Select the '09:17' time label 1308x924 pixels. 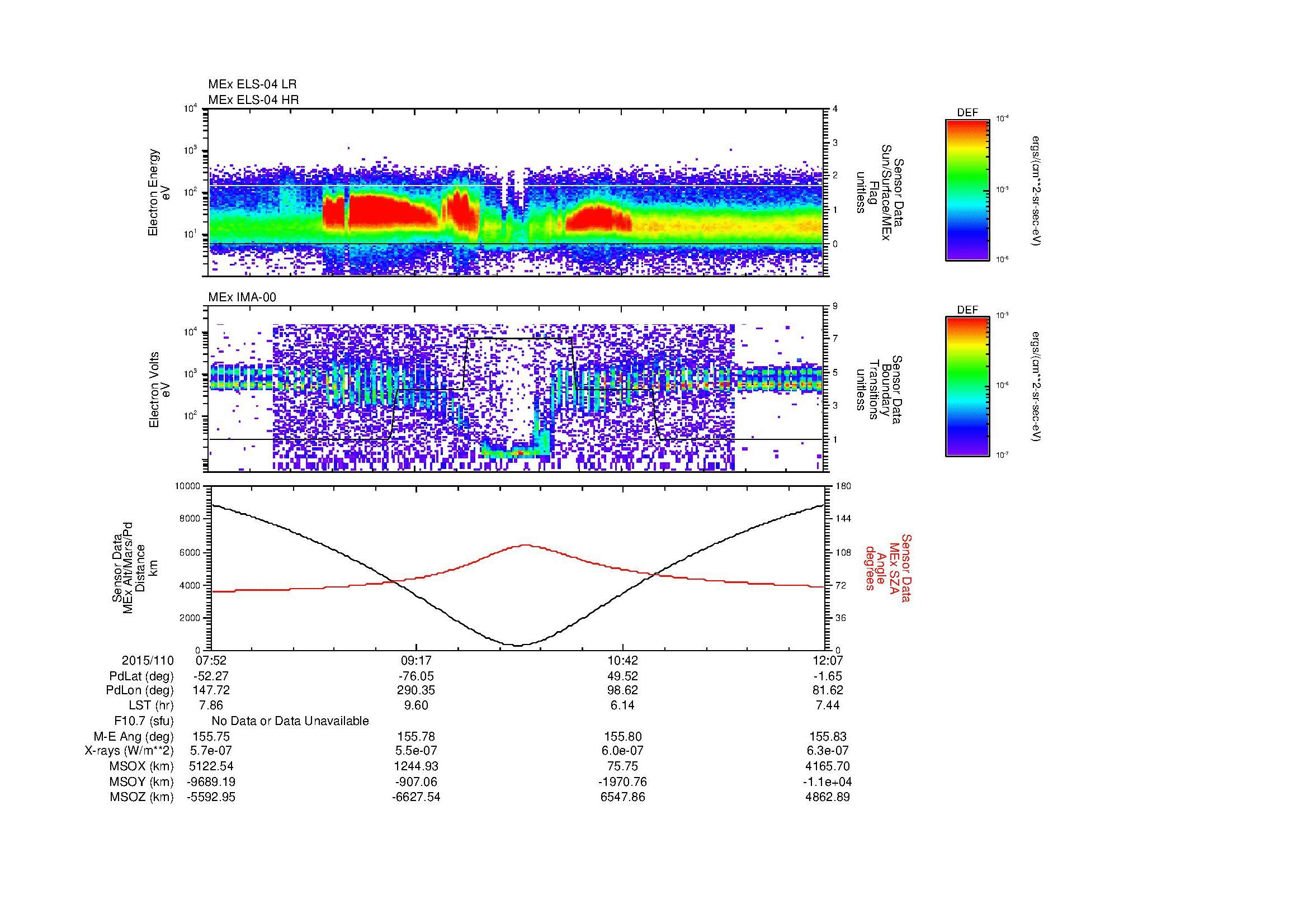417,660
